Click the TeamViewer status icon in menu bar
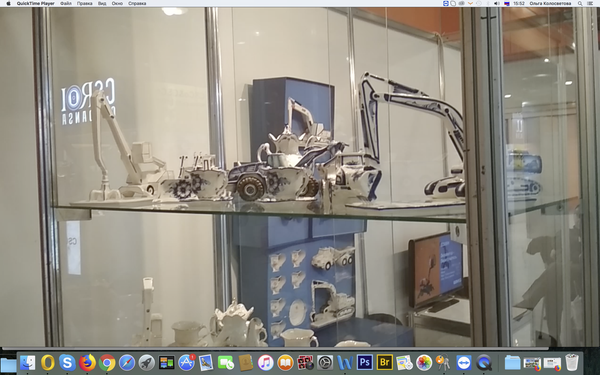This screenshot has height=375, width=600. click(x=446, y=3)
